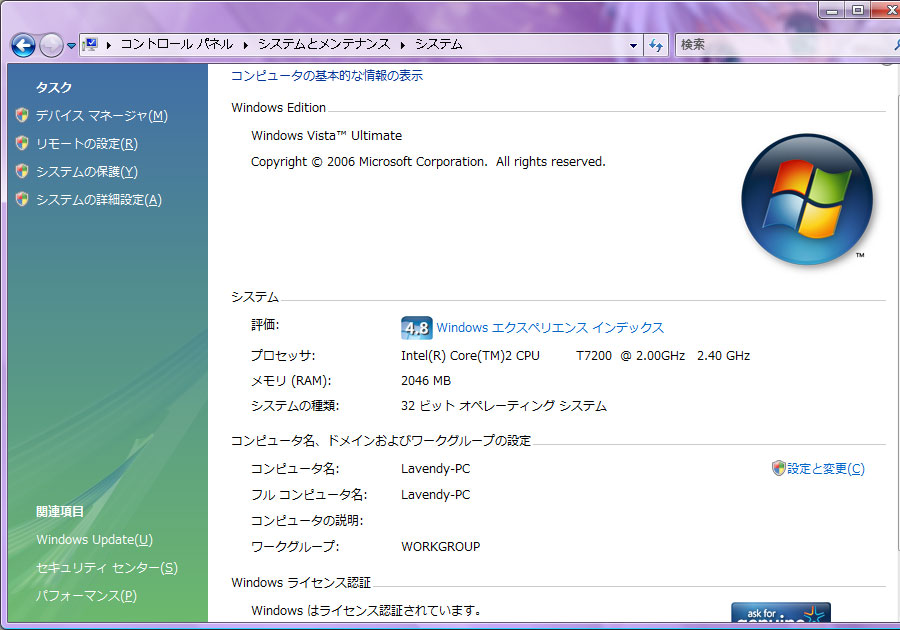Navigate to コントロール パネル breadcrumb

tap(177, 44)
